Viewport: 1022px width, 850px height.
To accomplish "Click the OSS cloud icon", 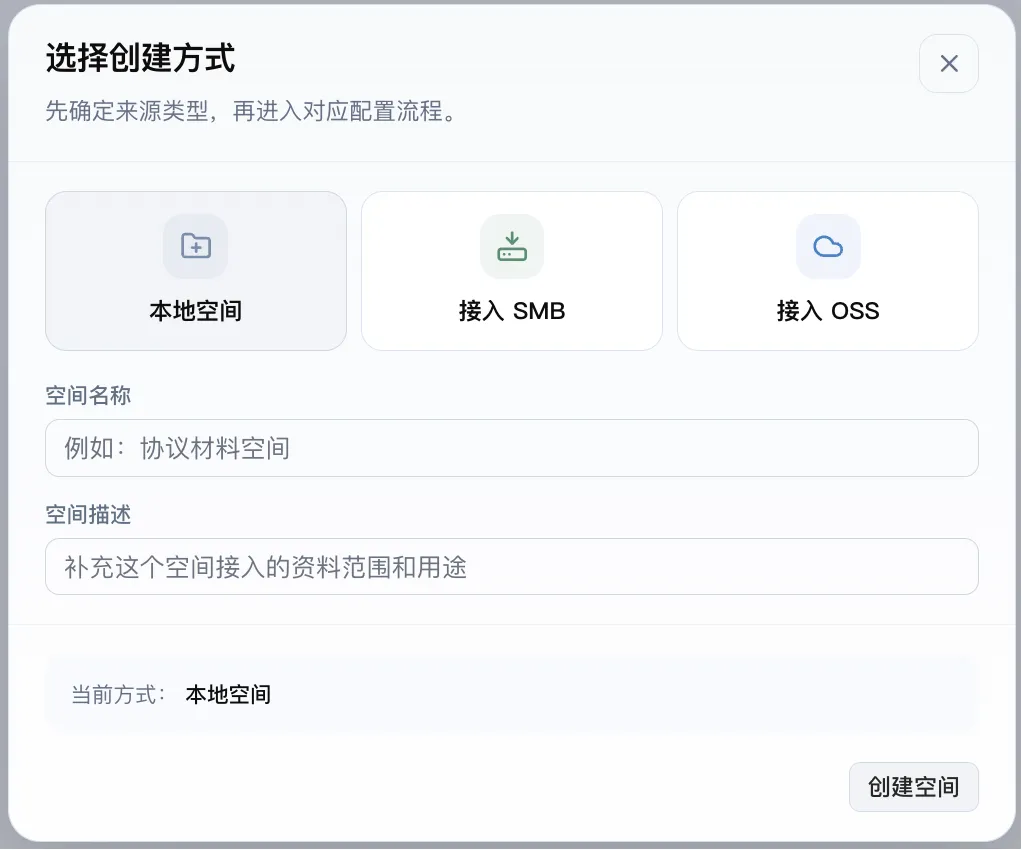I will coord(828,246).
